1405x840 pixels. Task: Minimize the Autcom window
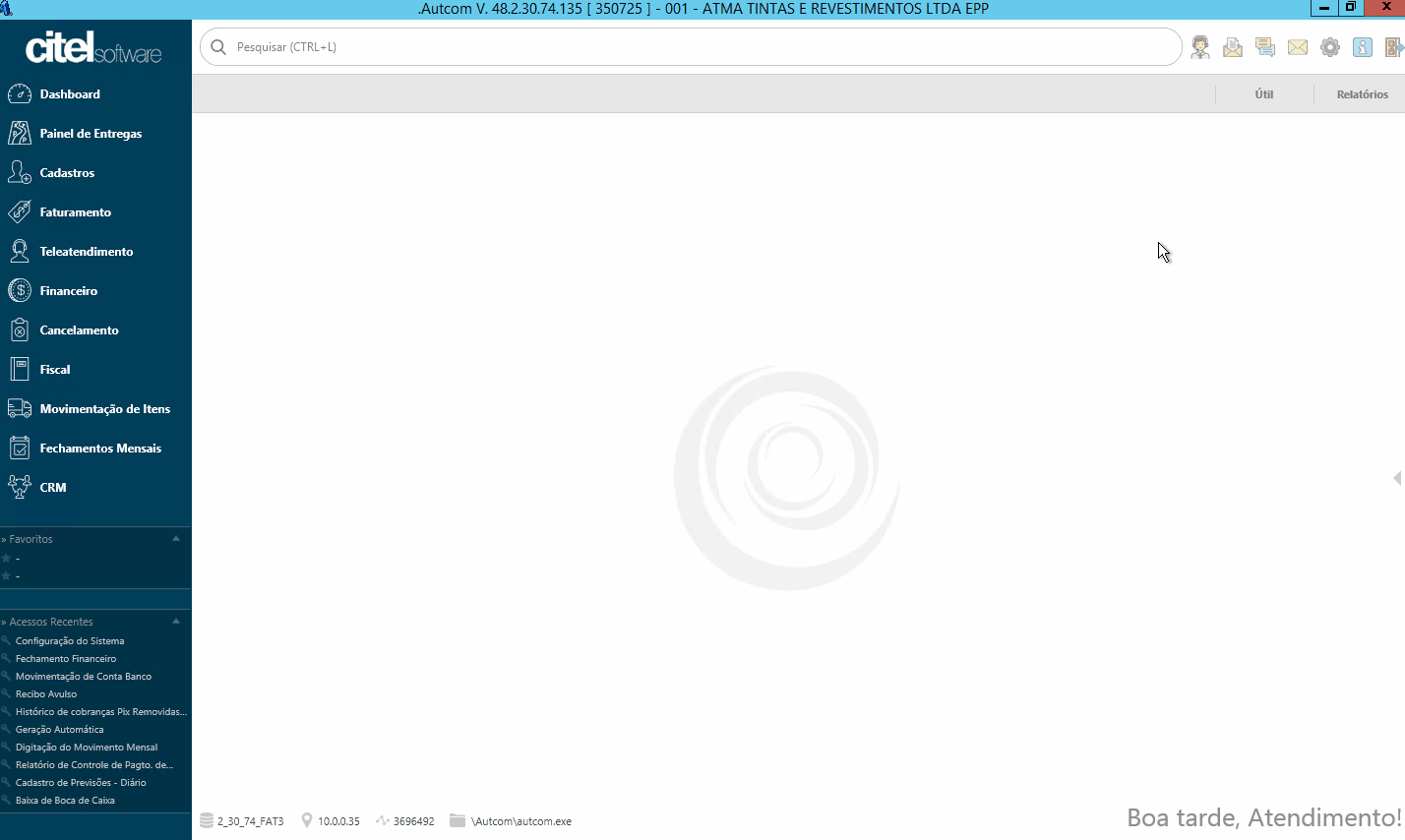coord(1324,8)
